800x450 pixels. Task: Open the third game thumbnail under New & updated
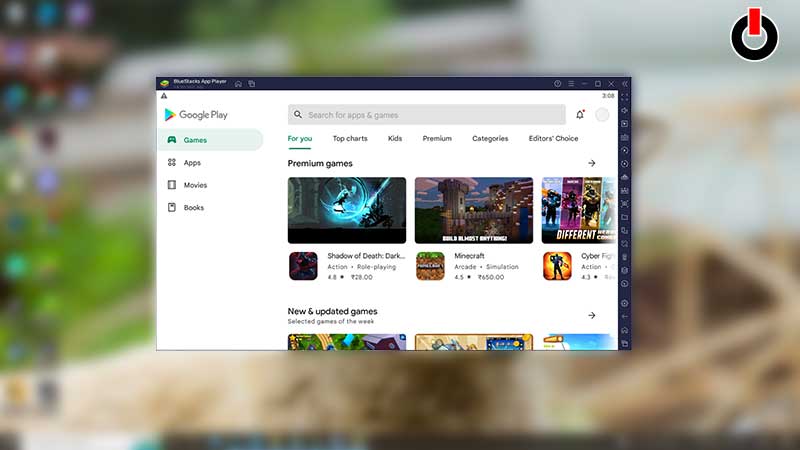(x=579, y=342)
